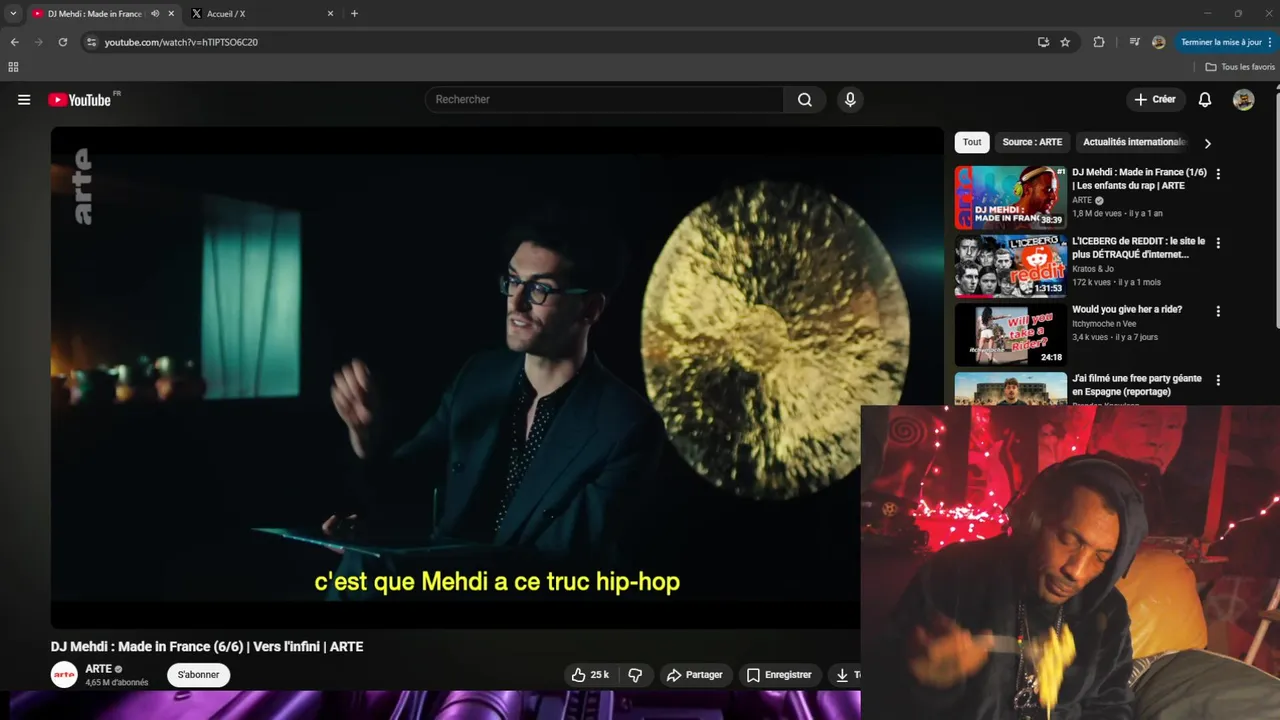Click video title 'DJ Mehdi : Made in France (6/6)'
Screen dimensions: 1280x720
click(x=207, y=647)
